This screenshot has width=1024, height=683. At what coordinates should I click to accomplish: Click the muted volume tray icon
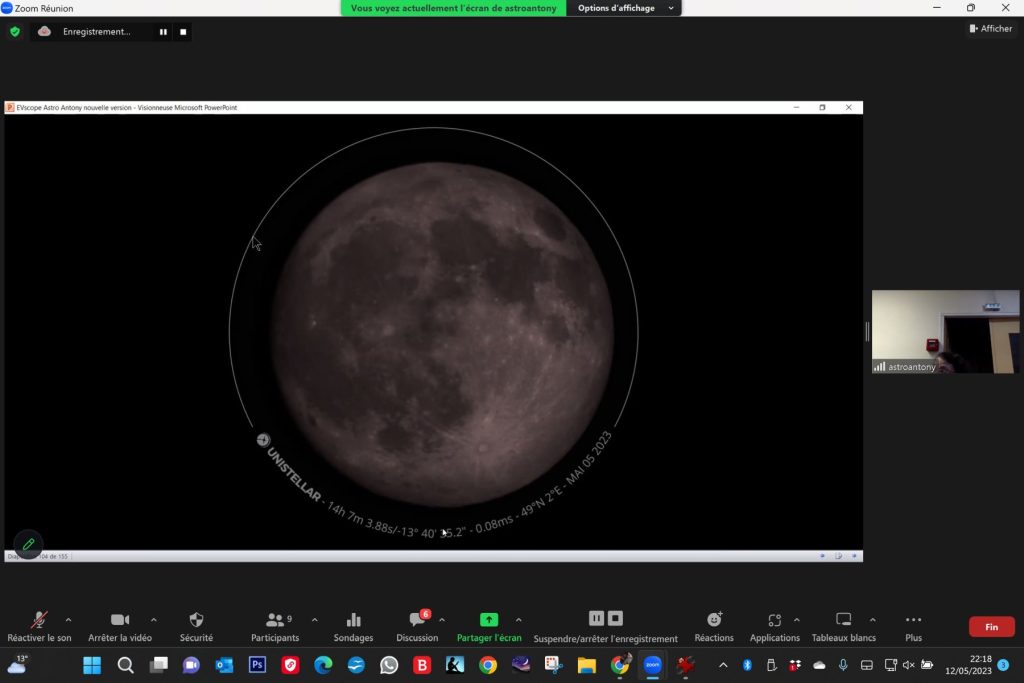[x=908, y=665]
